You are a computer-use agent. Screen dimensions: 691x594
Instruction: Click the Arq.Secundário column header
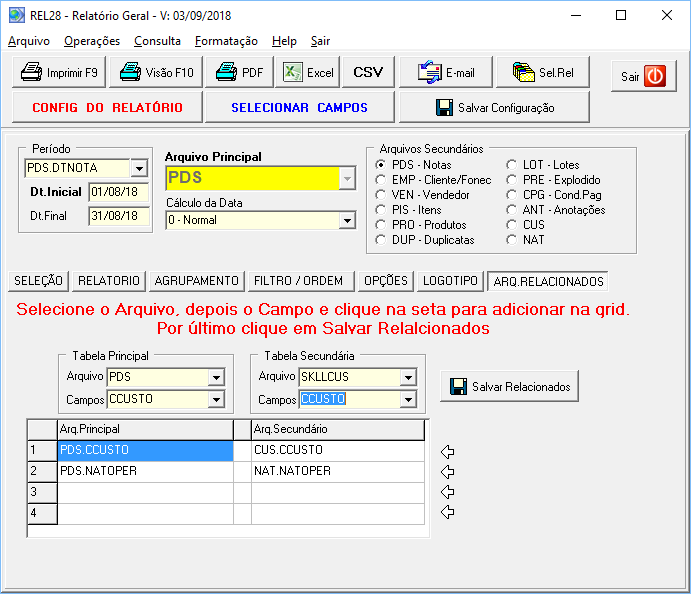pyautogui.click(x=338, y=430)
